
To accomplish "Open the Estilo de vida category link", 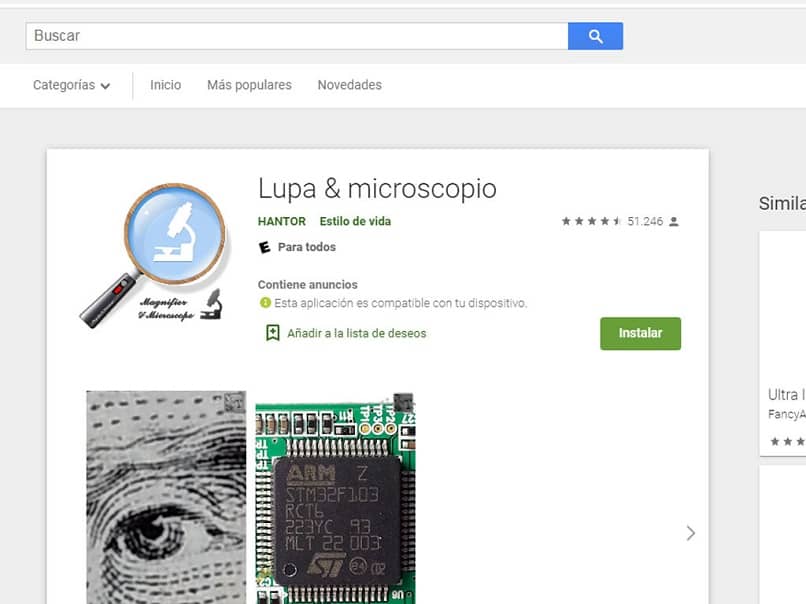I will [355, 222].
